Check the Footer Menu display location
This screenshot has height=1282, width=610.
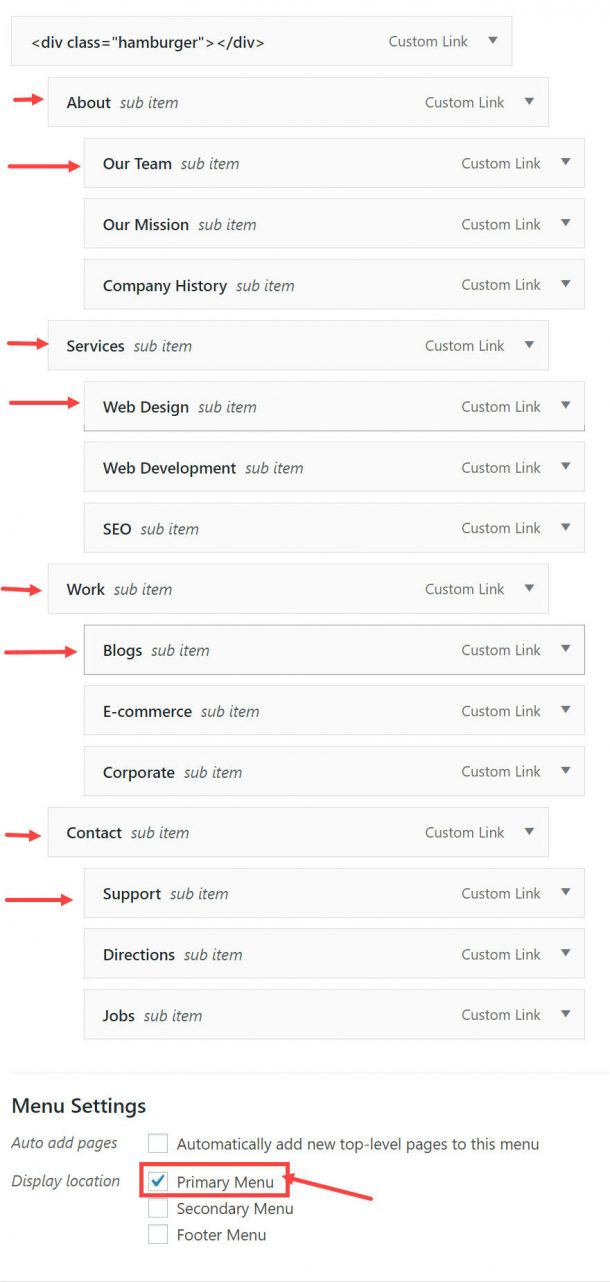tap(157, 1235)
